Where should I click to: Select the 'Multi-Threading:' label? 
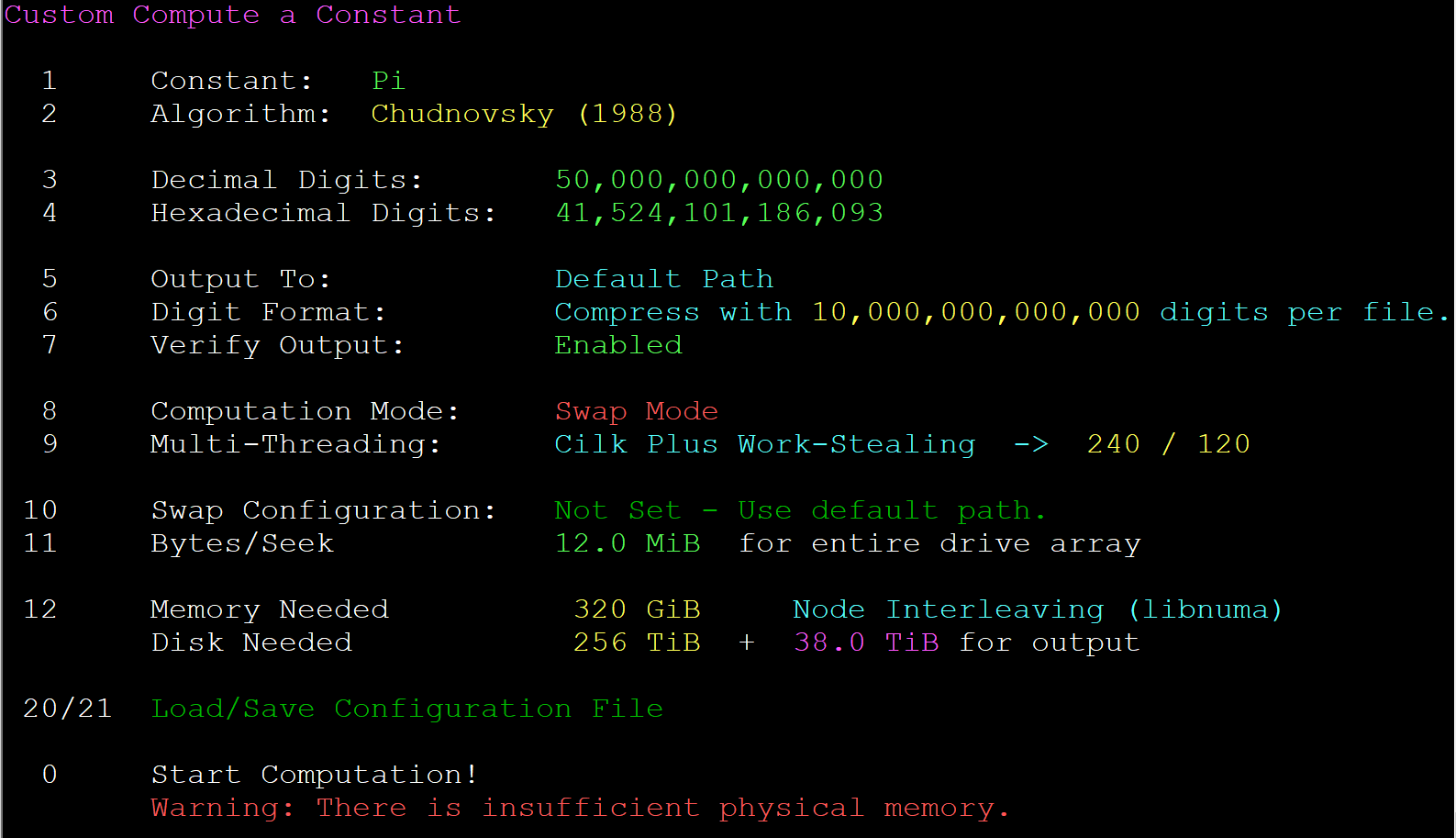(x=295, y=444)
